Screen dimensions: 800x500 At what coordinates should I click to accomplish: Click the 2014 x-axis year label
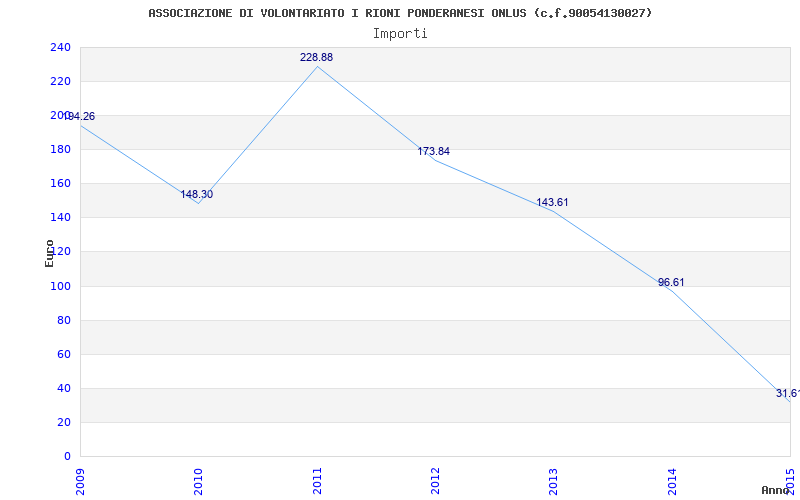coord(672,481)
